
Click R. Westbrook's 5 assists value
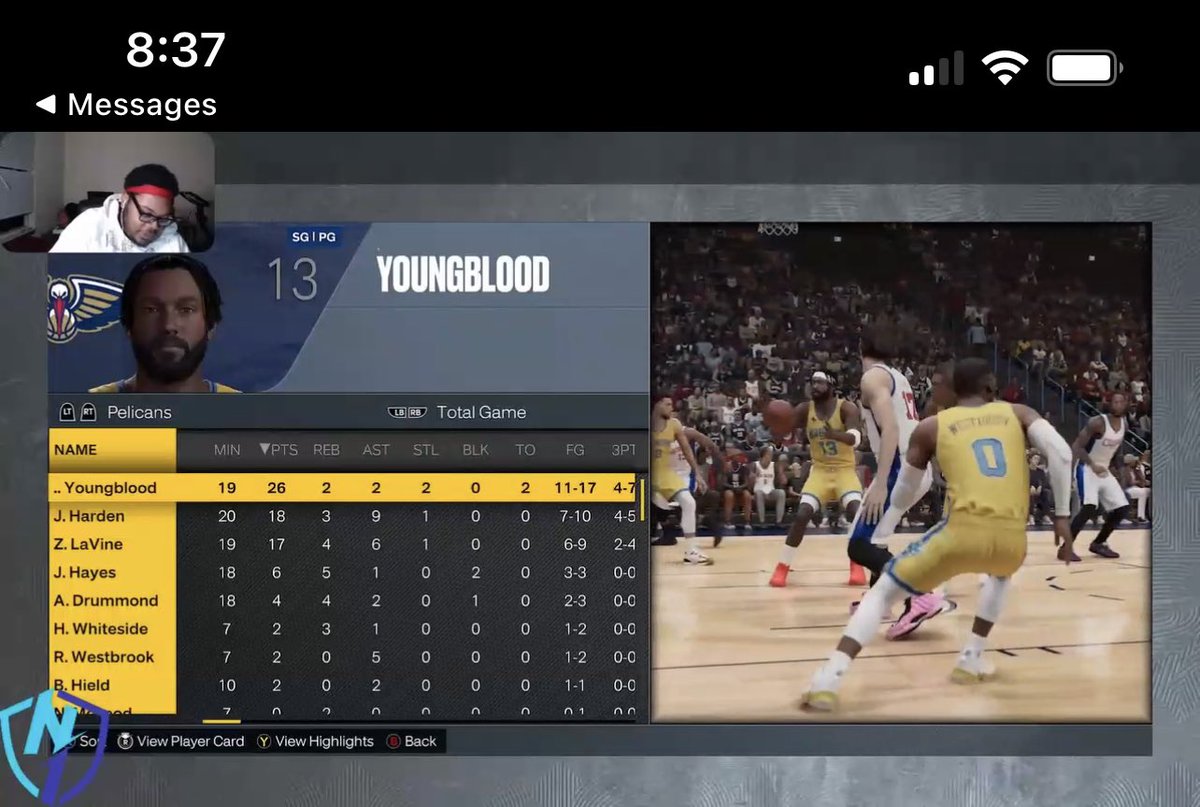tap(376, 656)
